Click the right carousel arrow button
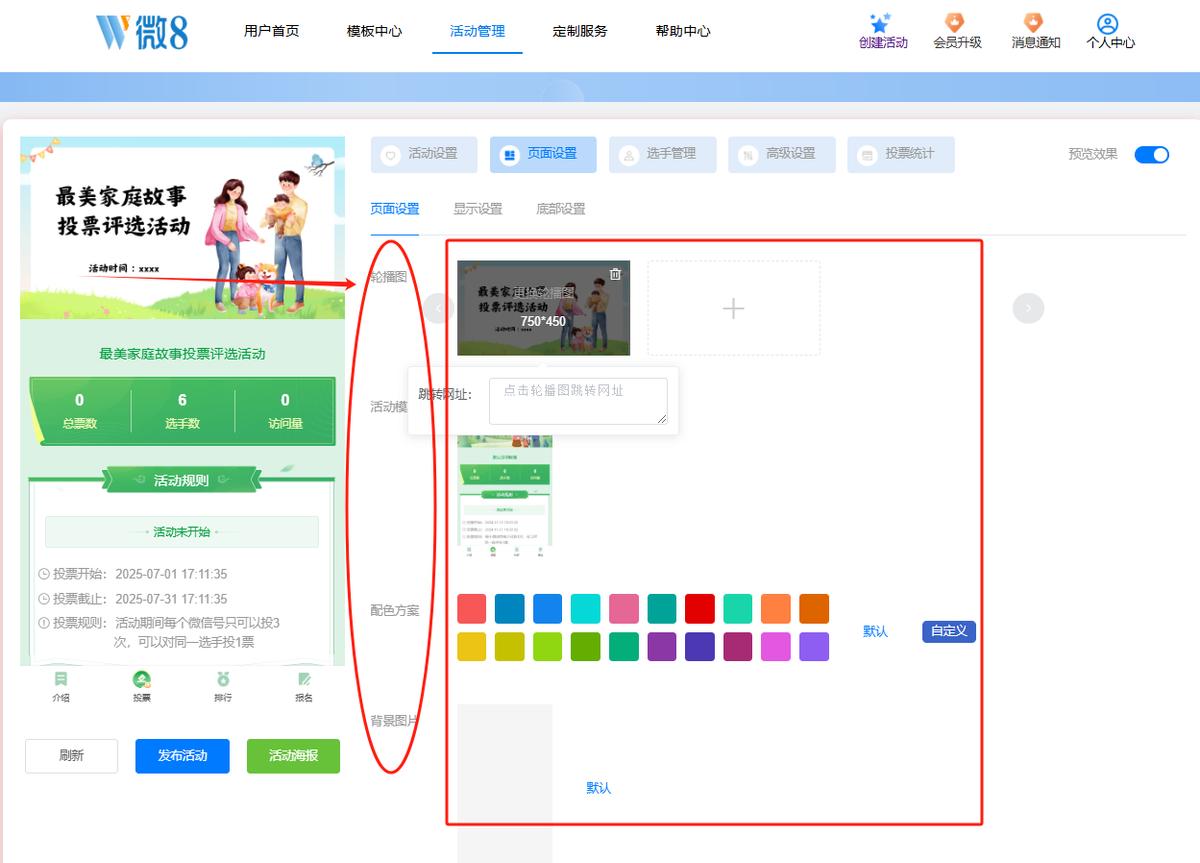This screenshot has width=1200, height=863. (x=1028, y=308)
